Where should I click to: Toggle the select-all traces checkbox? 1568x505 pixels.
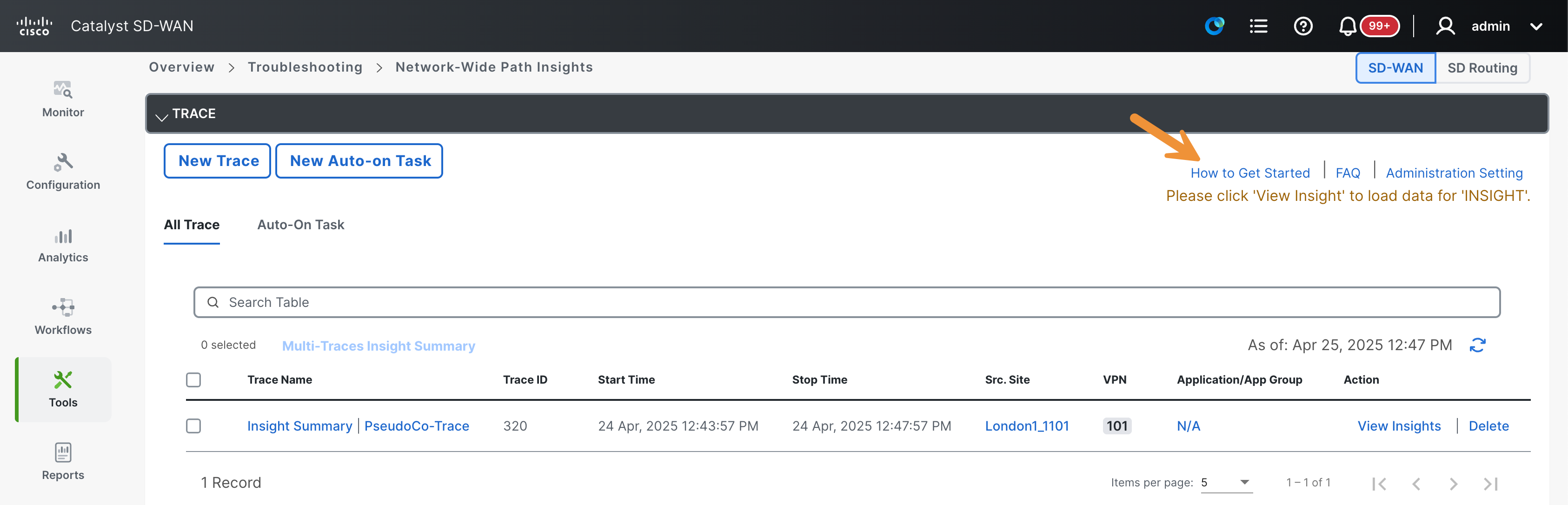pyautogui.click(x=193, y=379)
